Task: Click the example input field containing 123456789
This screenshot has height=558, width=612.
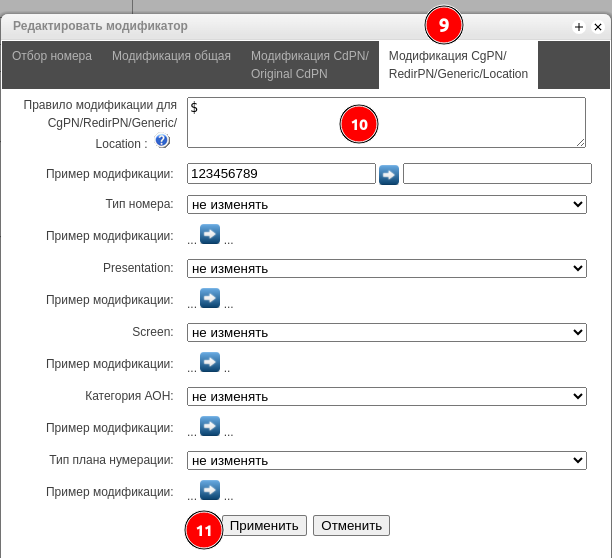Action: (280, 174)
